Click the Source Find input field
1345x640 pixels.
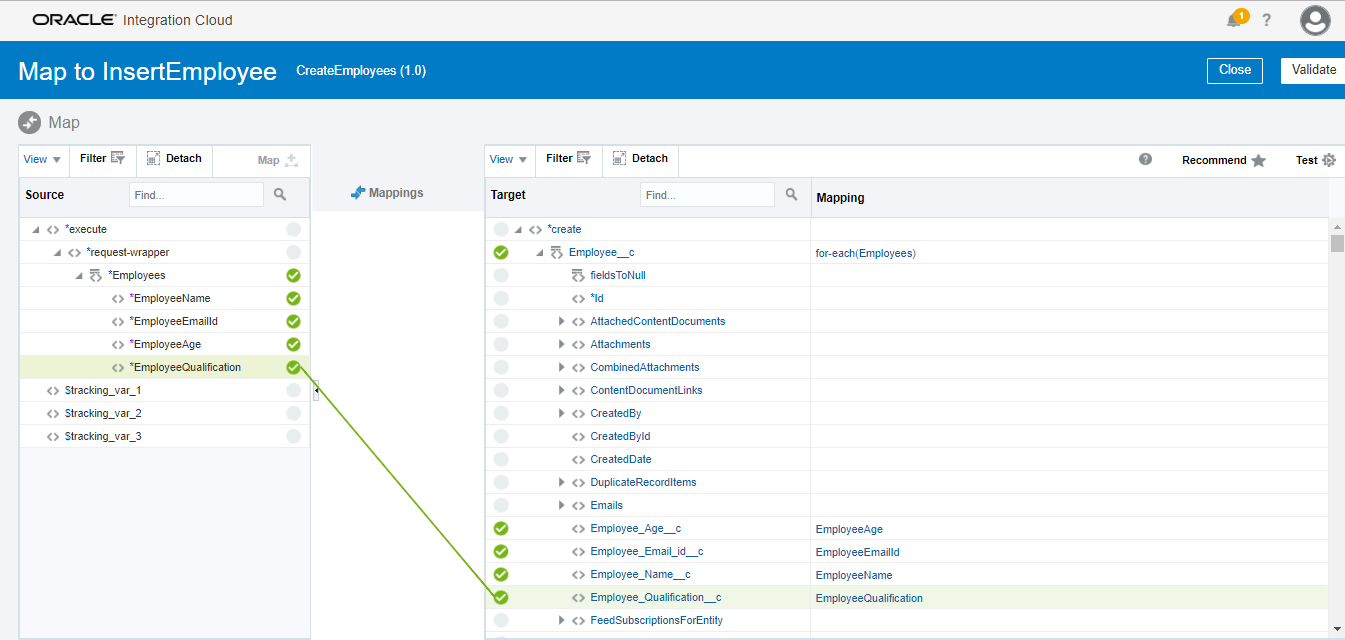pos(196,195)
